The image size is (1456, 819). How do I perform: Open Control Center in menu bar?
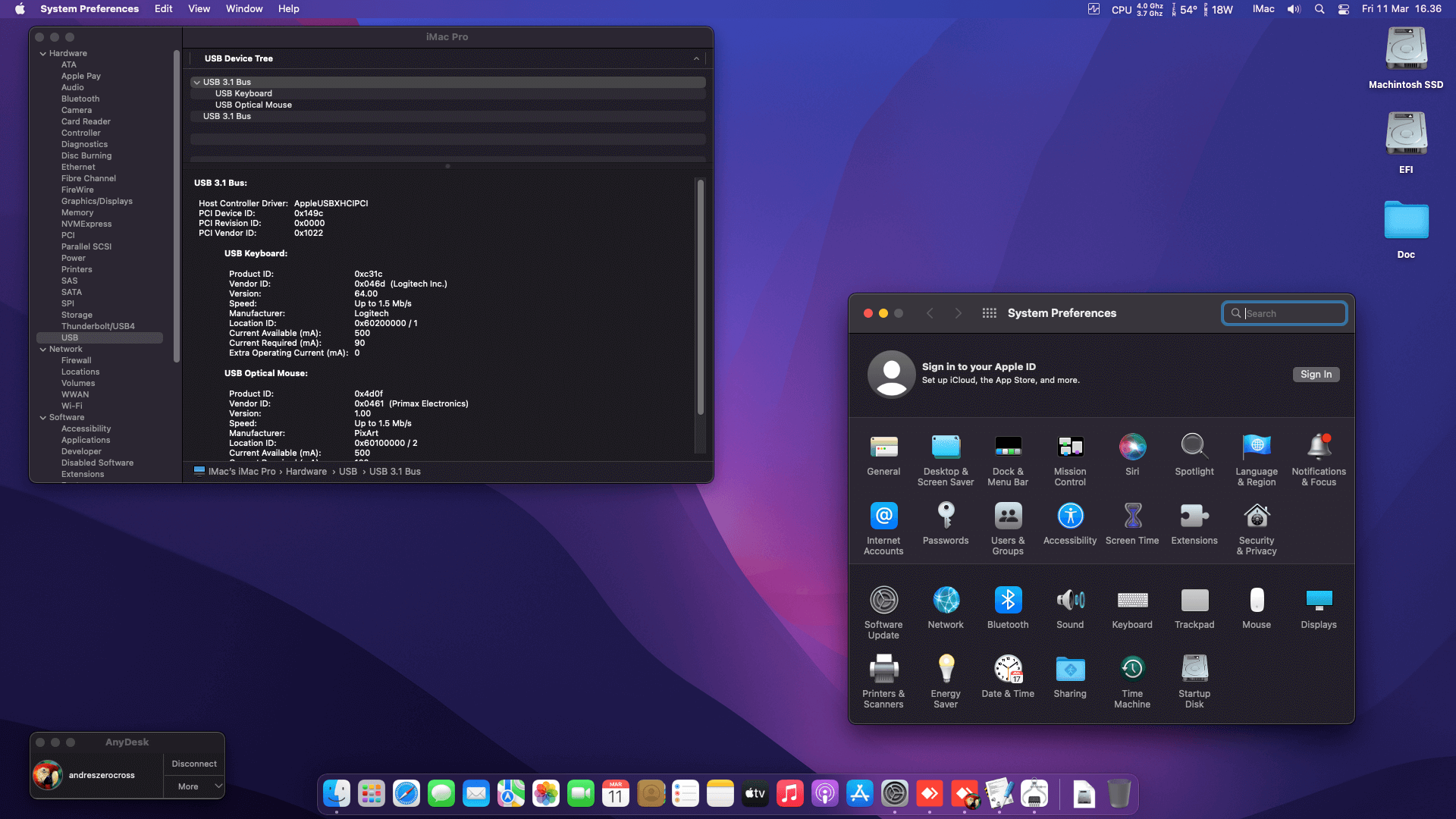pos(1343,9)
